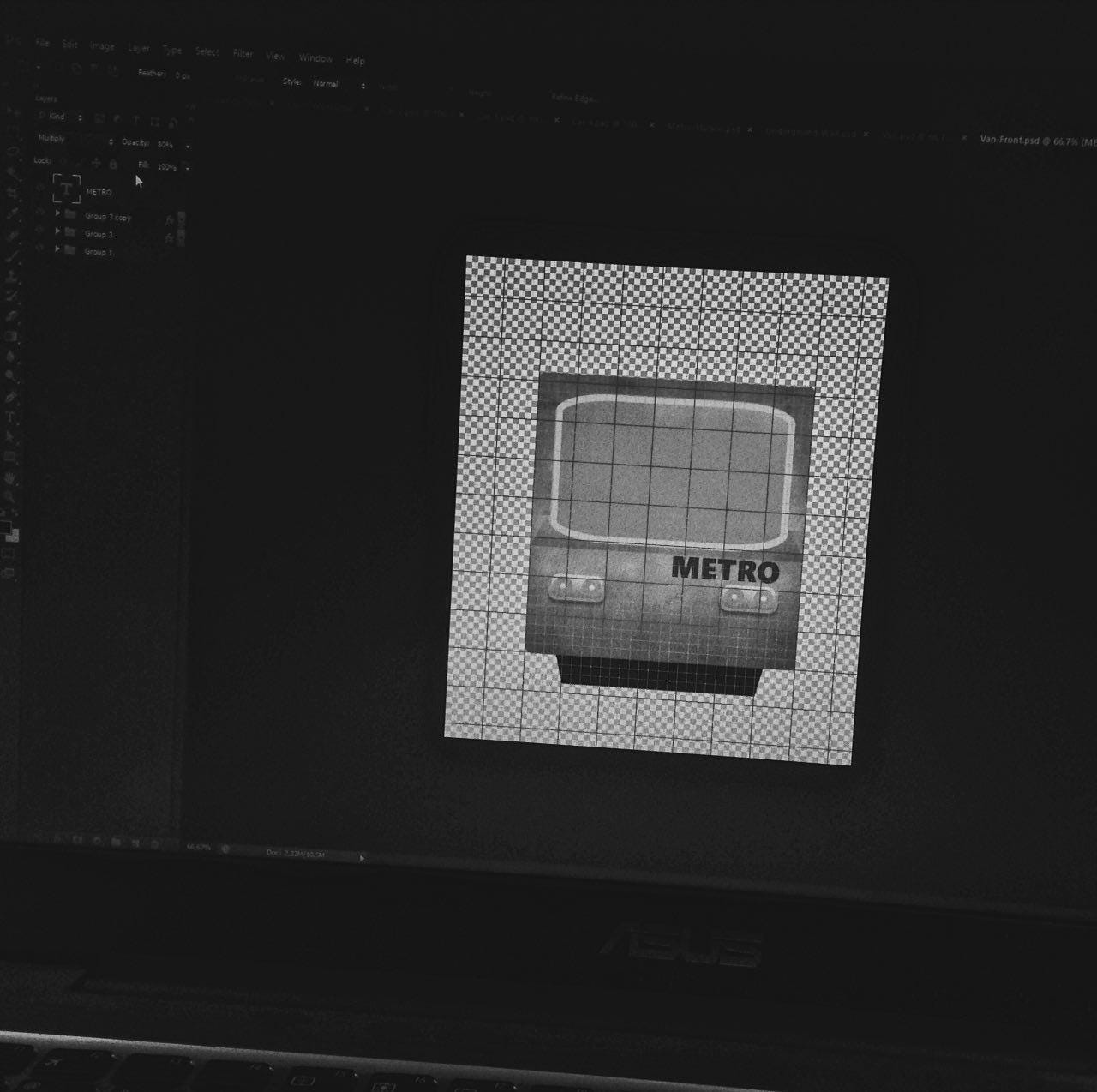1097x1092 pixels.
Task: Open the Filter menu
Action: point(243,53)
